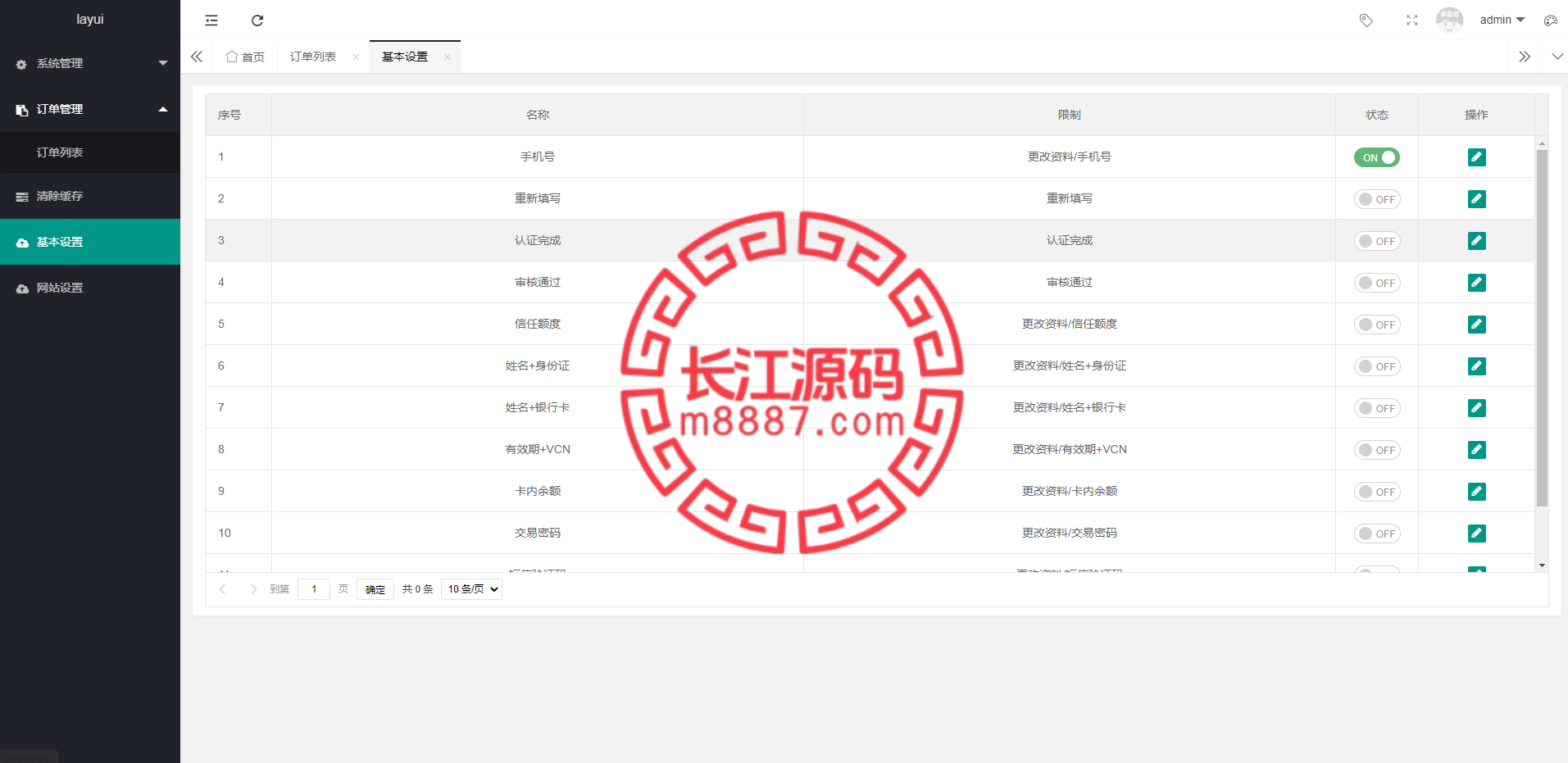1568x763 pixels.
Task: Turn off the 手机号 status switch
Action: (x=1377, y=157)
